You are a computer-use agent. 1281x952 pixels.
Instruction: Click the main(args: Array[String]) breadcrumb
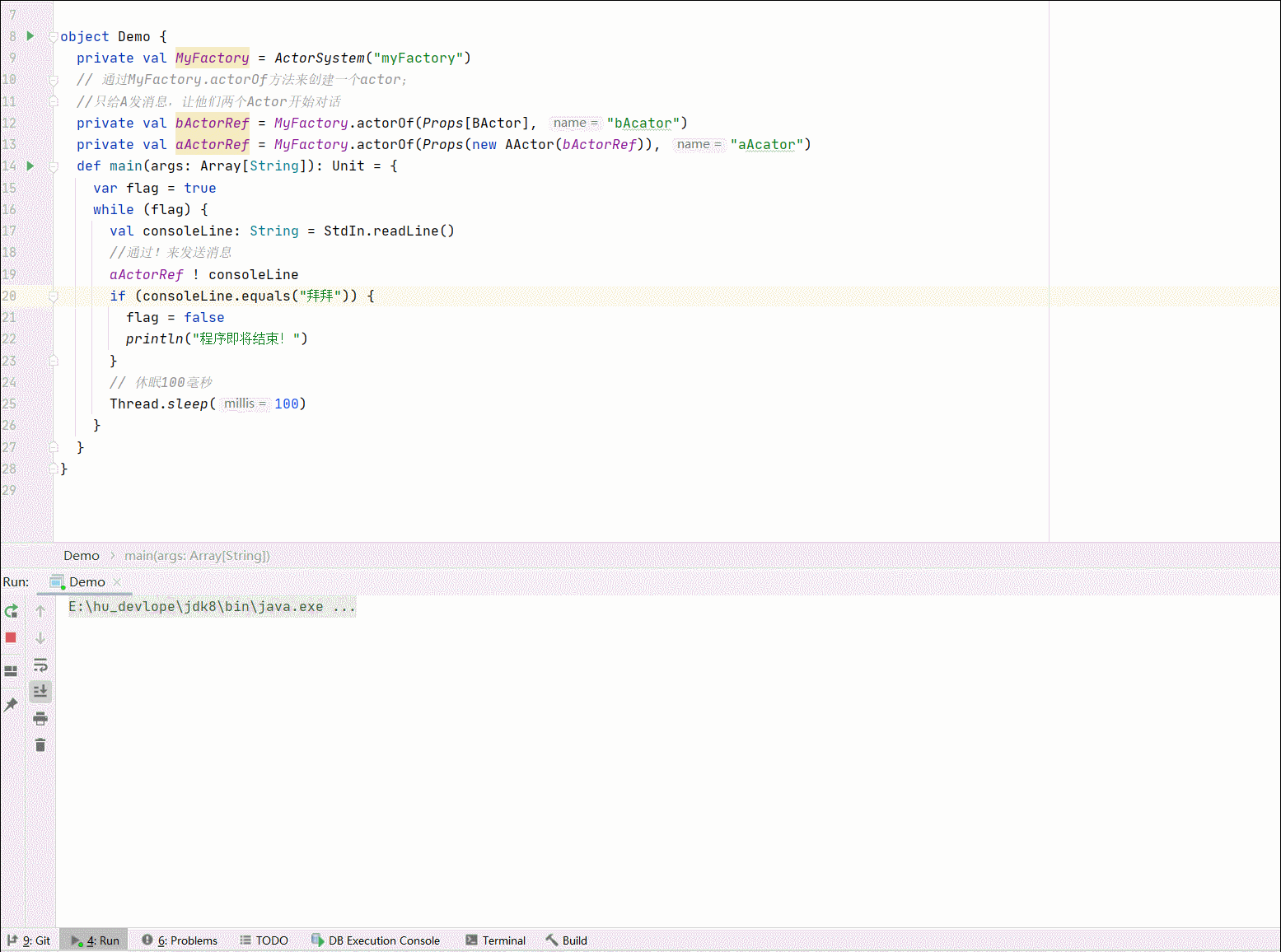point(197,556)
